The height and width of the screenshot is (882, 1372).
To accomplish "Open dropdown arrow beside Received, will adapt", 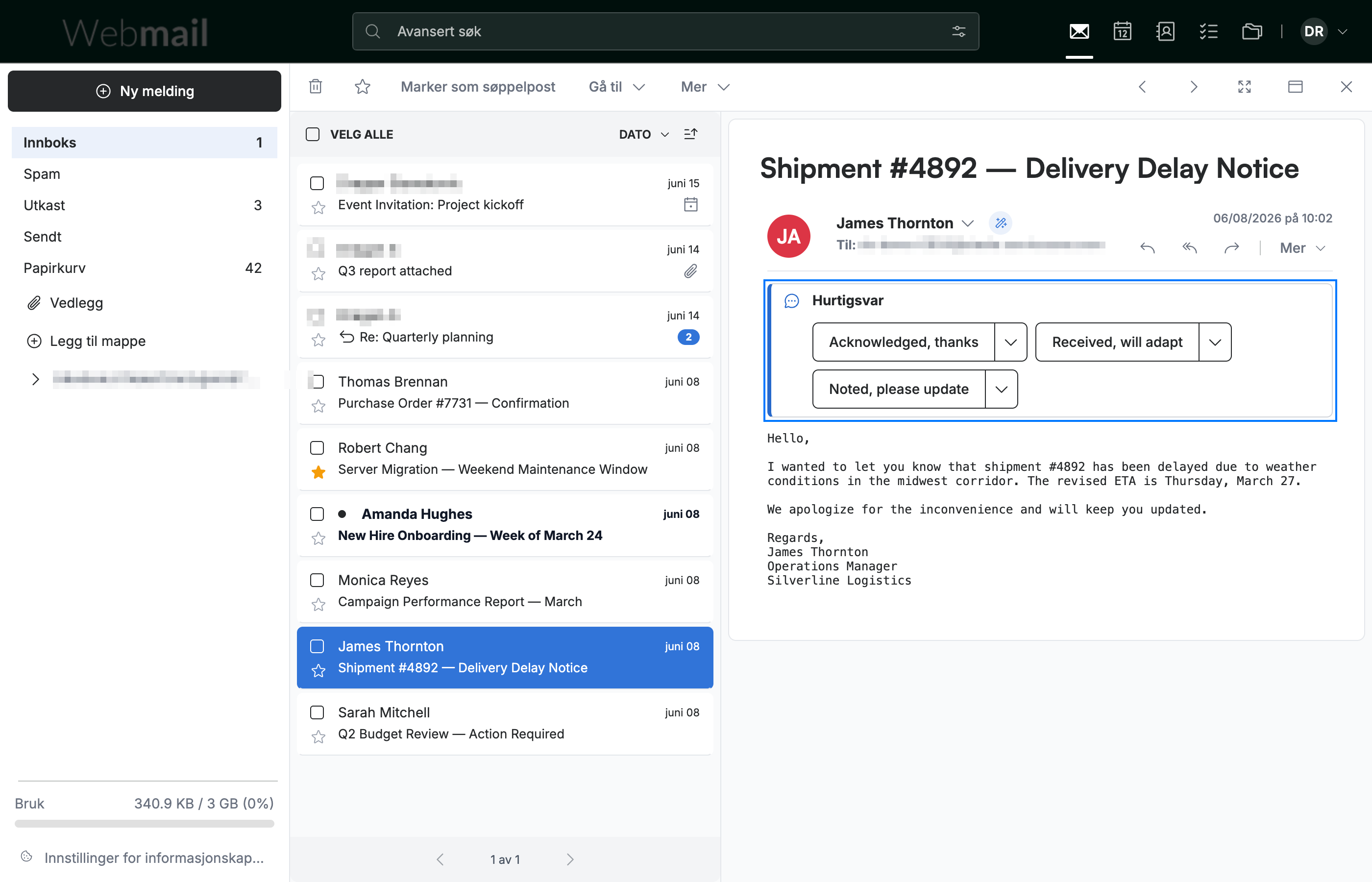I will [x=1215, y=342].
